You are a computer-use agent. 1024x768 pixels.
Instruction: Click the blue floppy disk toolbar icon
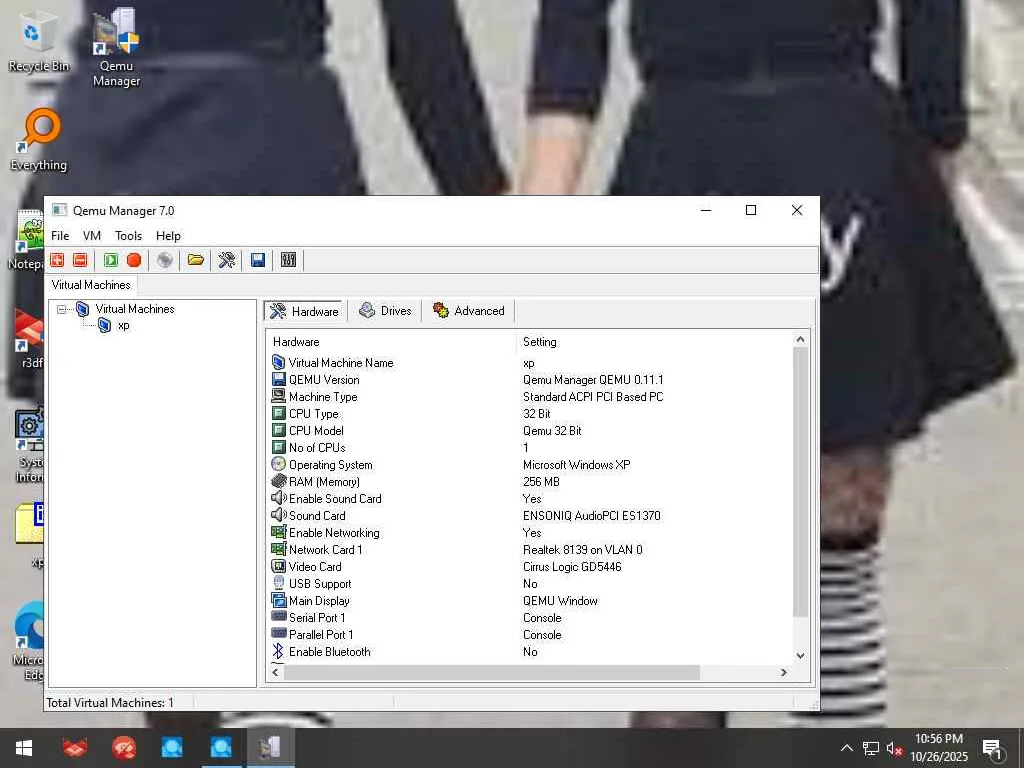click(x=258, y=260)
